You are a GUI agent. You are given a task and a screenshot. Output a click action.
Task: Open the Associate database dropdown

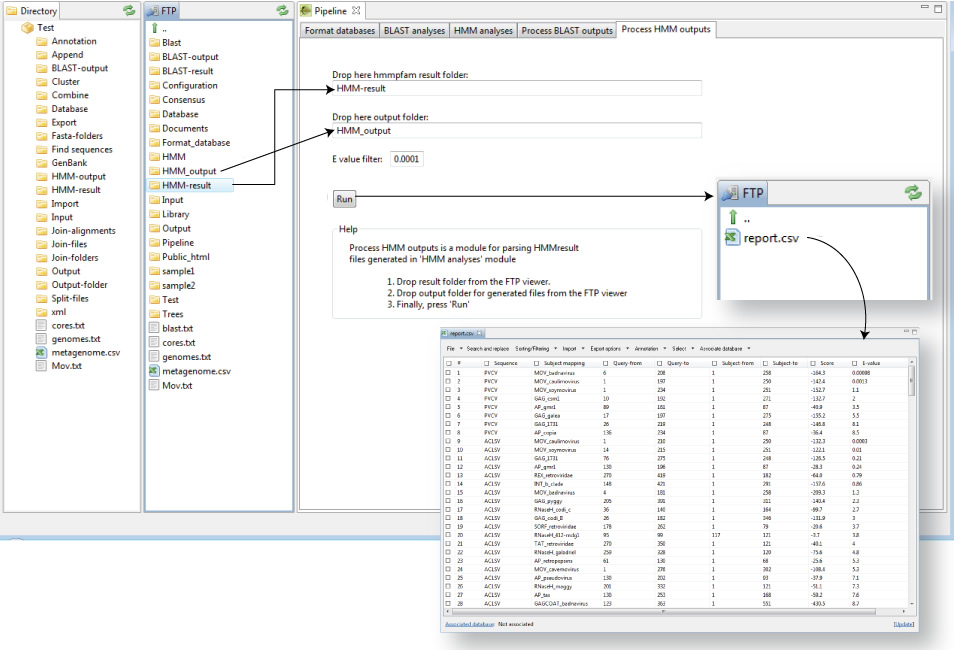point(723,348)
